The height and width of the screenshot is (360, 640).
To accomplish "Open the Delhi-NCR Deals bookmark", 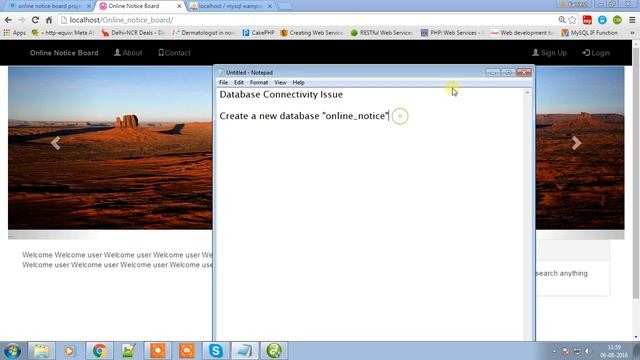I will (x=133, y=33).
